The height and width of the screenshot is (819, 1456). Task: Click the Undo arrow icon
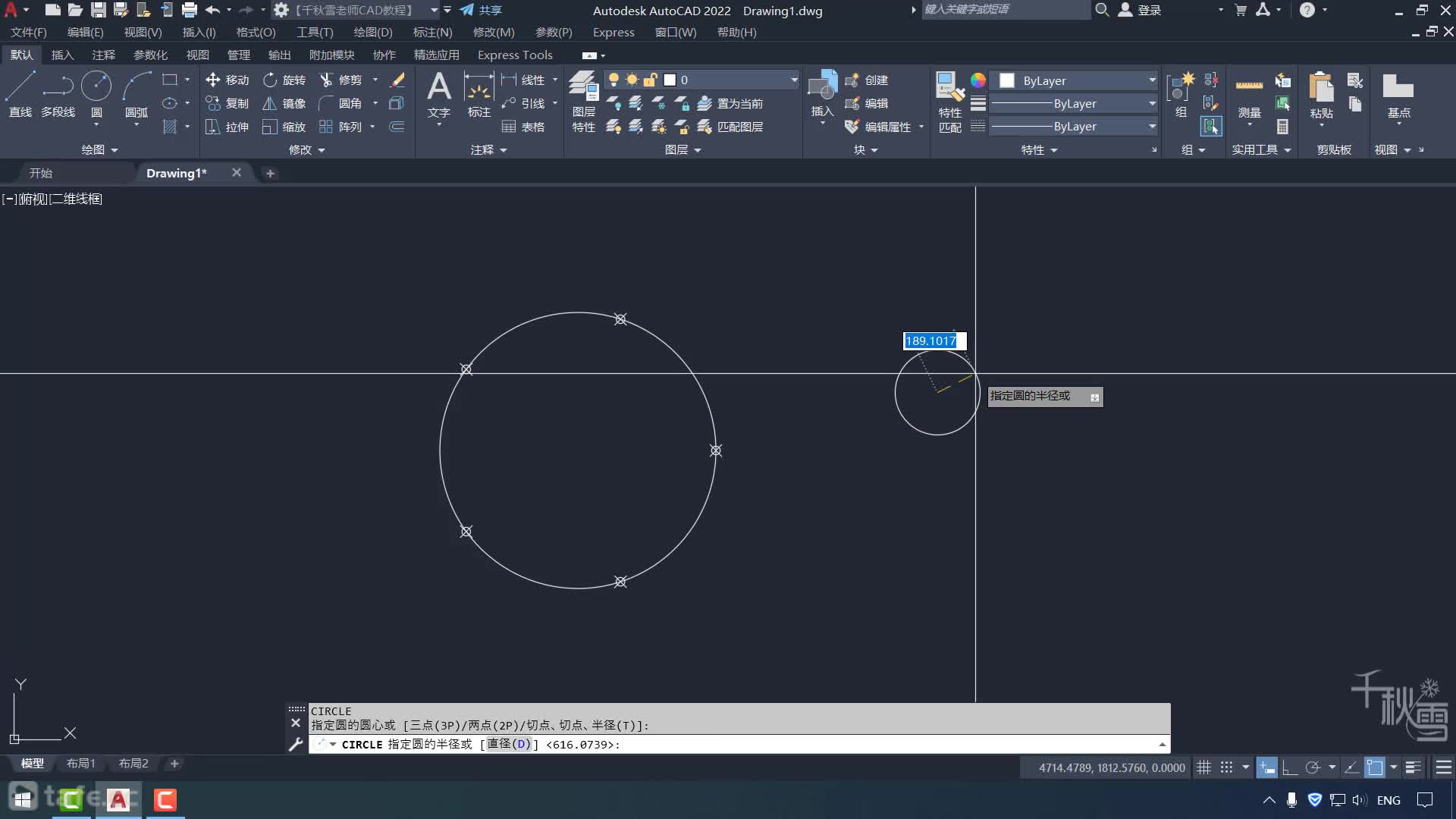tap(212, 10)
